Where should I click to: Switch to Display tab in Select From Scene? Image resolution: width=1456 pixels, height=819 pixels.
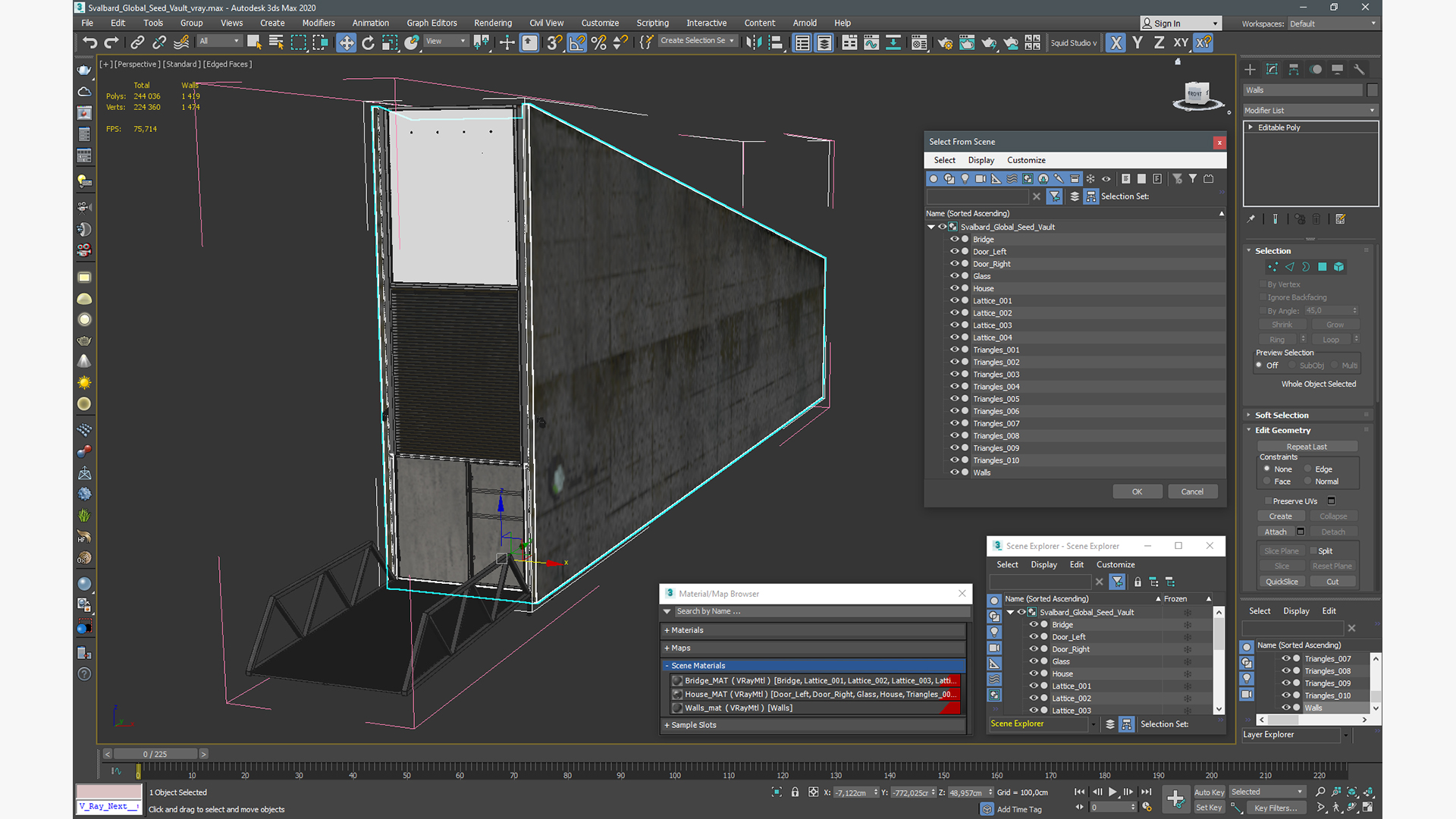pyautogui.click(x=981, y=160)
